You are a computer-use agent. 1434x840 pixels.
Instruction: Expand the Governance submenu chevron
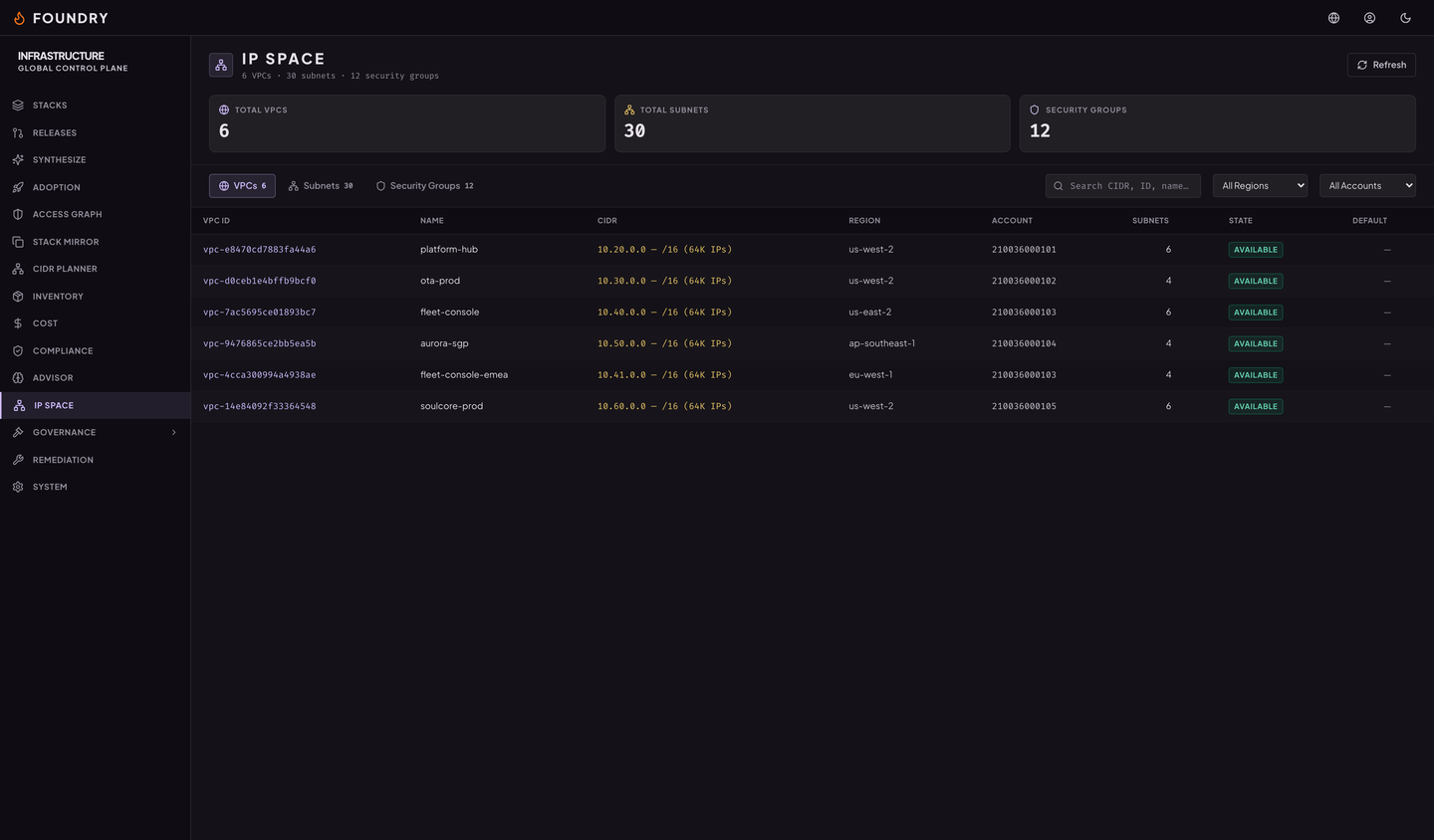tap(173, 433)
